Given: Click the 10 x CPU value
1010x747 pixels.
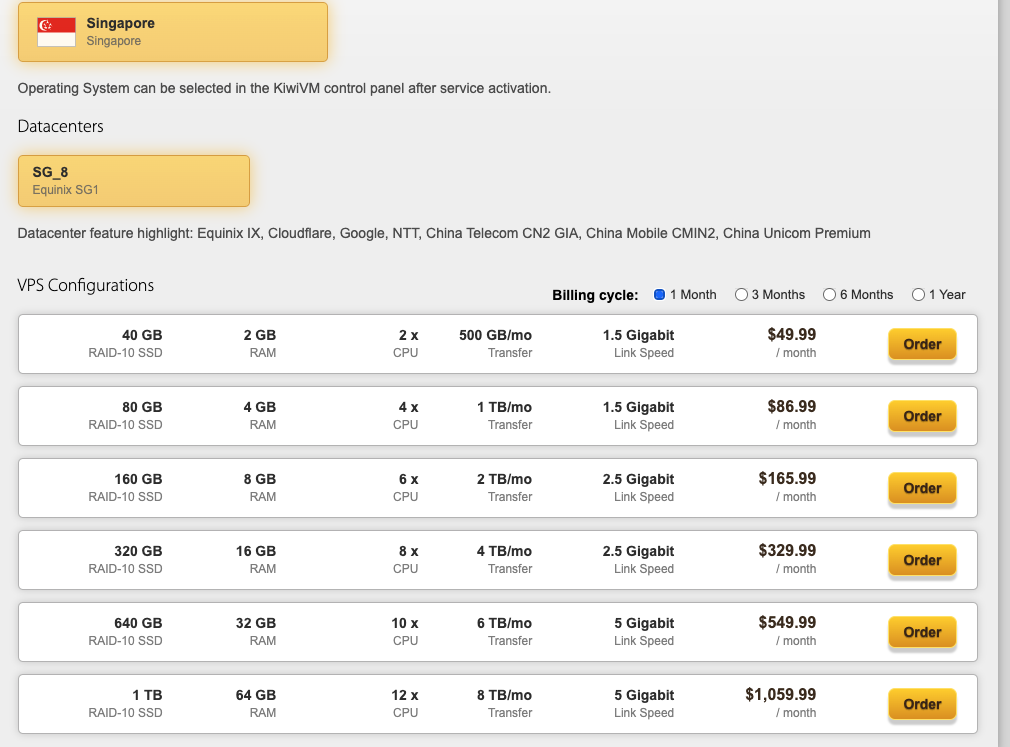Looking at the screenshot, I should pyautogui.click(x=405, y=624).
